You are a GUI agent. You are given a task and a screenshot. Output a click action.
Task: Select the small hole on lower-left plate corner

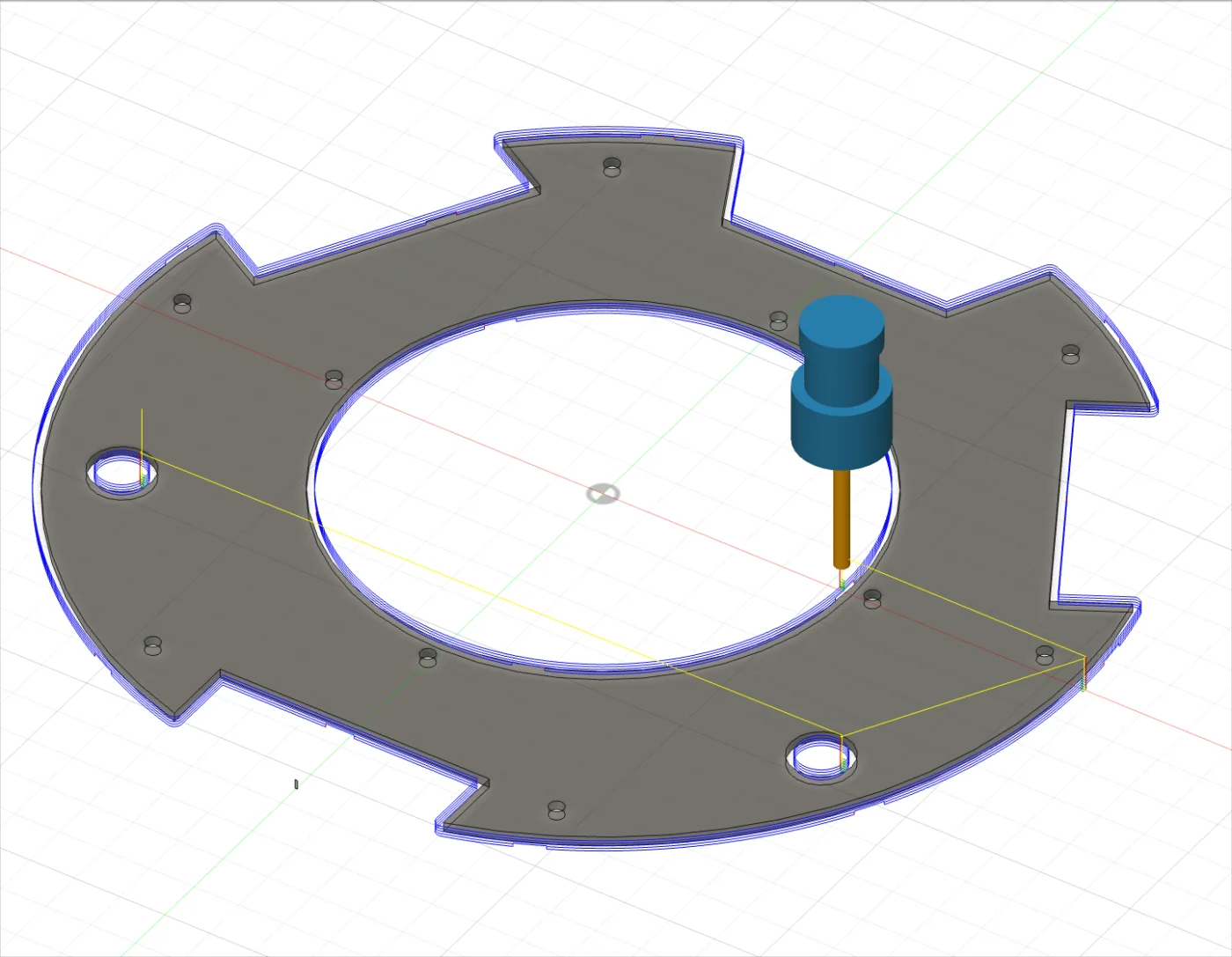click(153, 646)
